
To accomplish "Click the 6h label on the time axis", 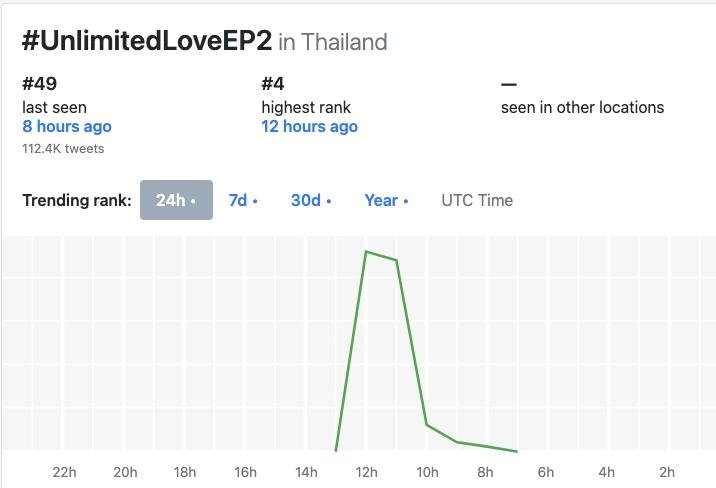I will tap(546, 472).
